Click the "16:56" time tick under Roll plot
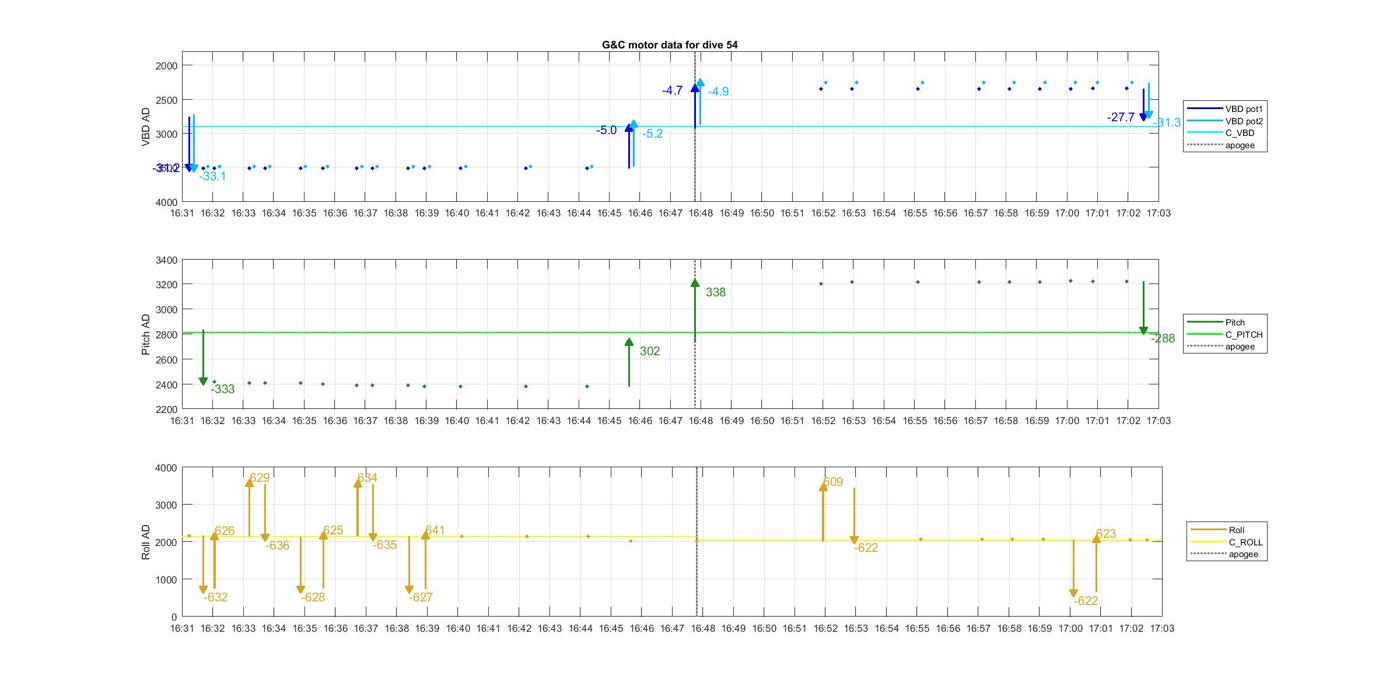The image size is (1400, 693). coord(947,629)
